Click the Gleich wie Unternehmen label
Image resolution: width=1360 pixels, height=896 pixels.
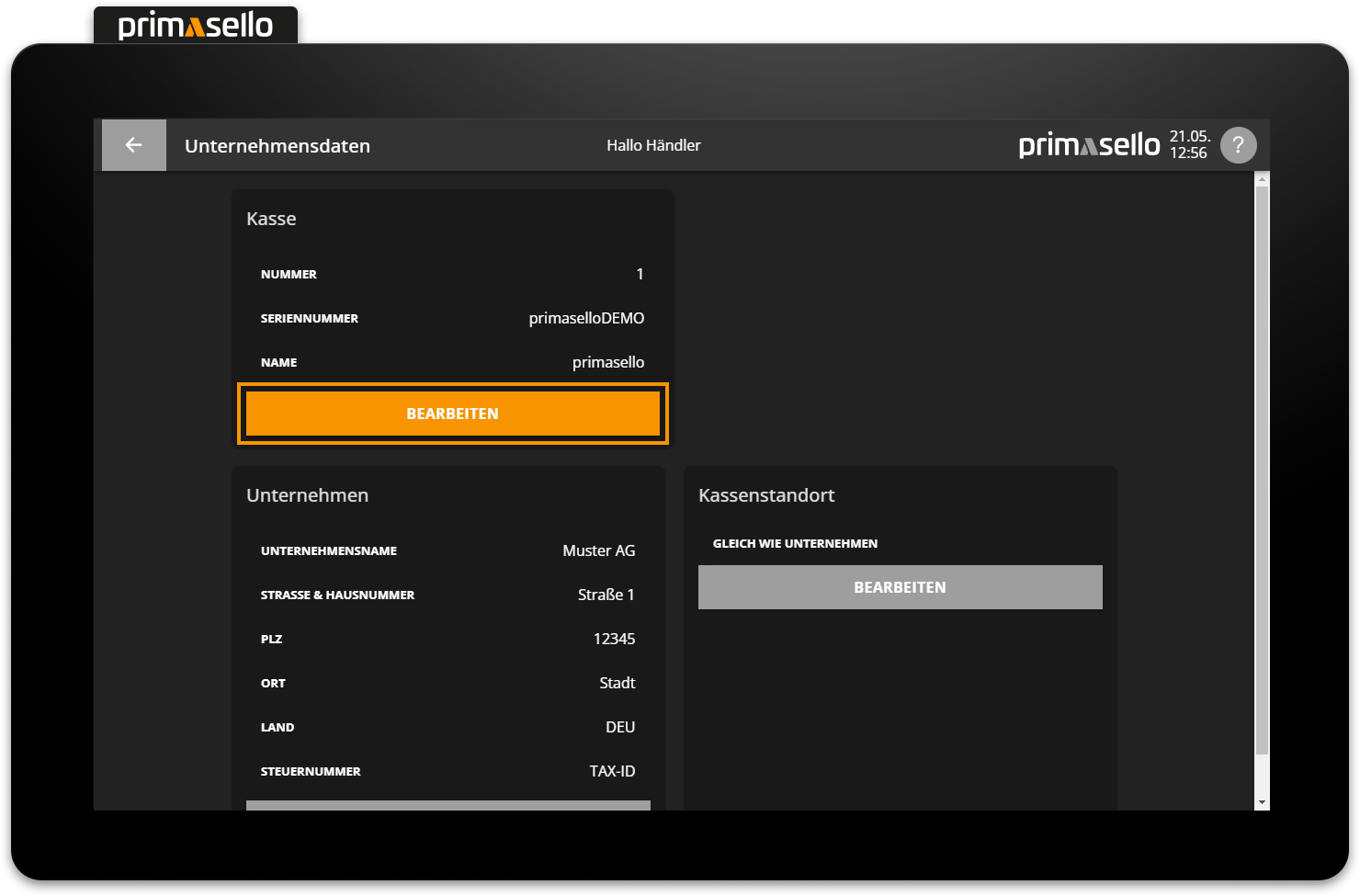(x=795, y=543)
